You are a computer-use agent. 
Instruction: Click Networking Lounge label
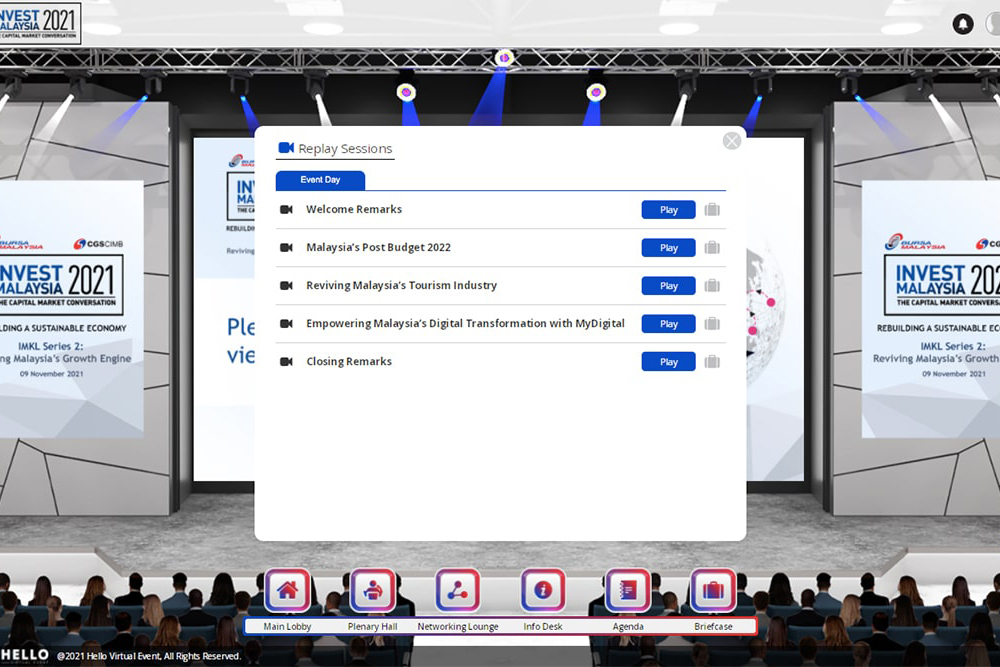click(458, 626)
